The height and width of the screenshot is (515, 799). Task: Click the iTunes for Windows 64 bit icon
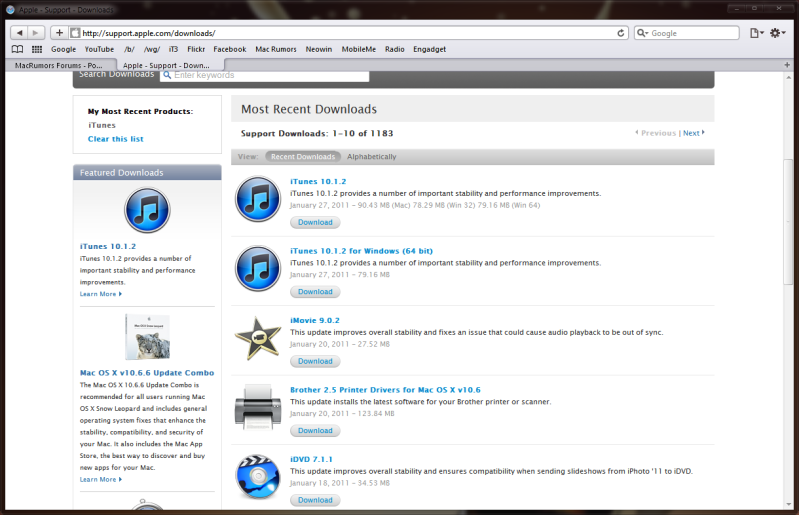coord(258,268)
